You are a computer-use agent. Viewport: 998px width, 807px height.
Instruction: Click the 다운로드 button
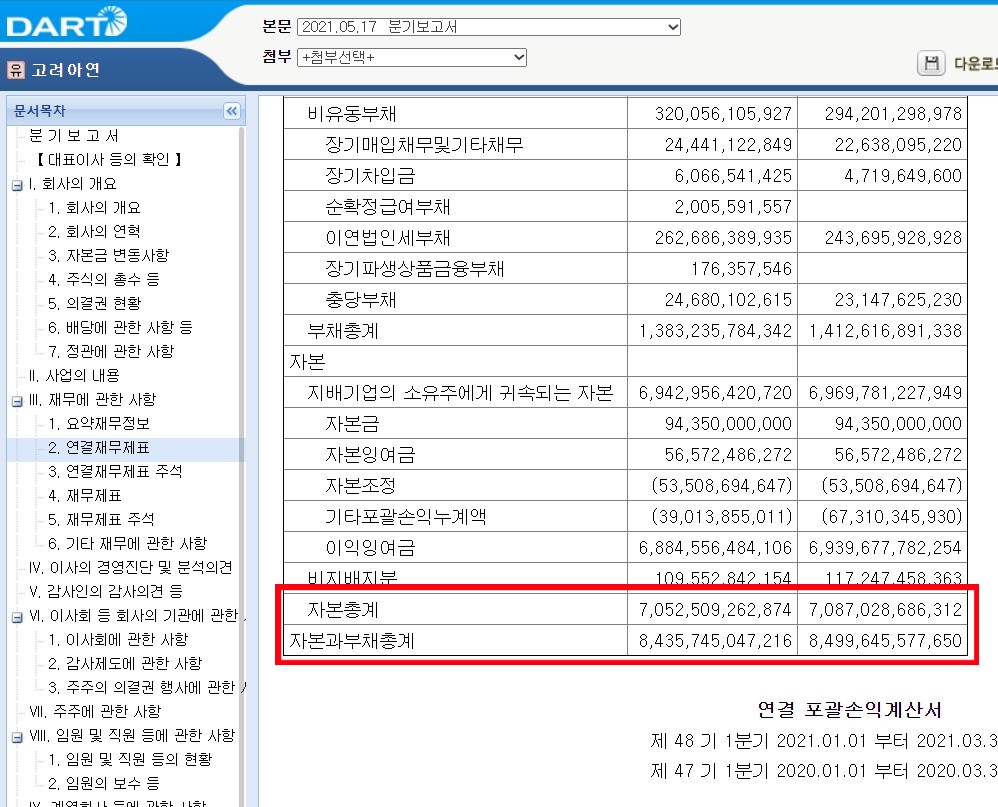pyautogui.click(x=977, y=63)
